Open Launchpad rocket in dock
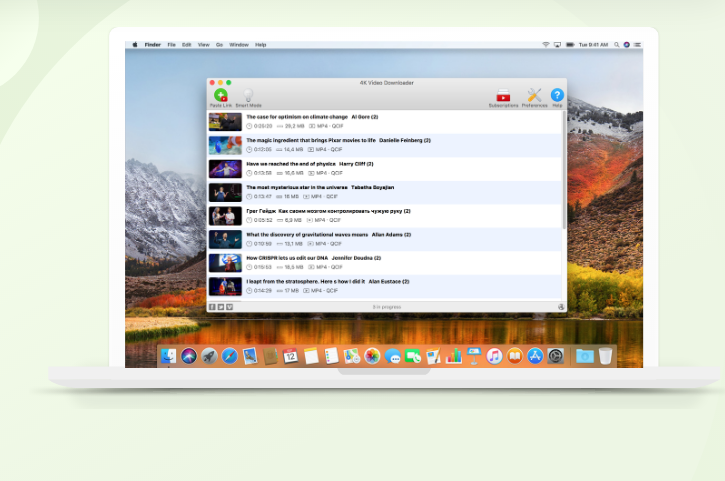 (209, 356)
